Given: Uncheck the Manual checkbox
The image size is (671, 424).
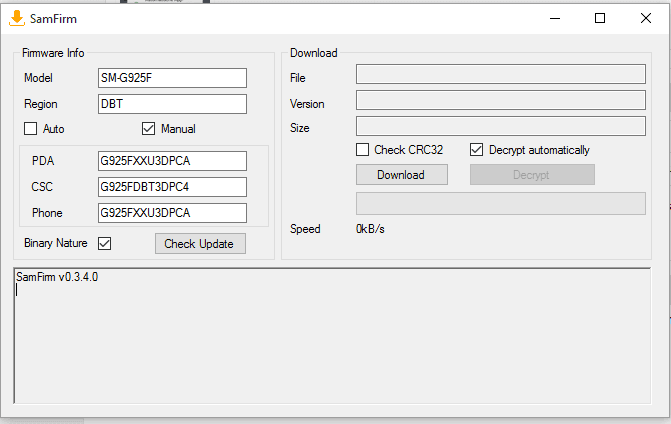Looking at the screenshot, I should point(148,128).
